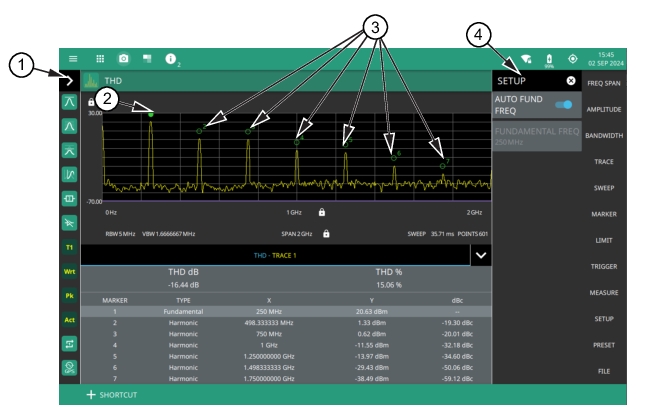Image resolution: width=648 pixels, height=410 pixels.
Task: Select the Fundamental marker 1 table row
Action: coord(285,312)
